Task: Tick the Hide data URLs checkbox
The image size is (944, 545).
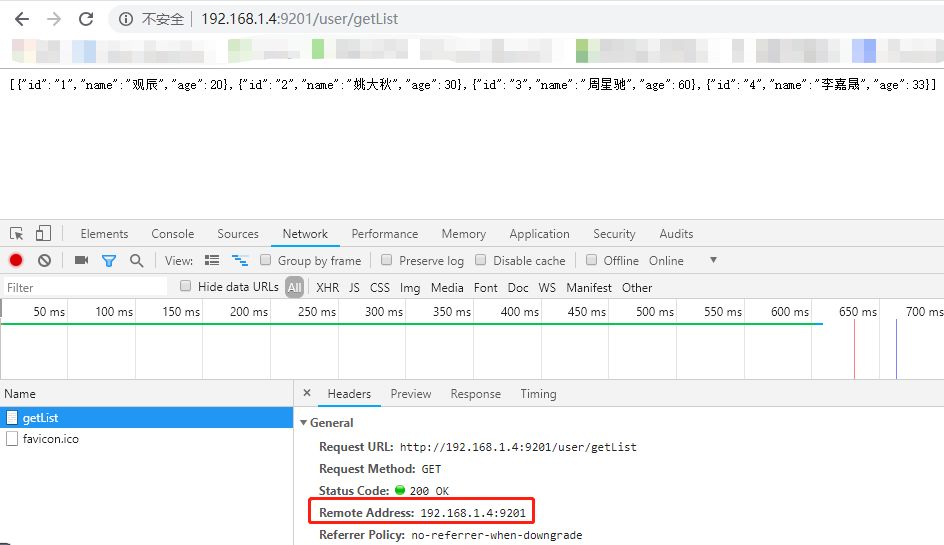Action: click(185, 286)
